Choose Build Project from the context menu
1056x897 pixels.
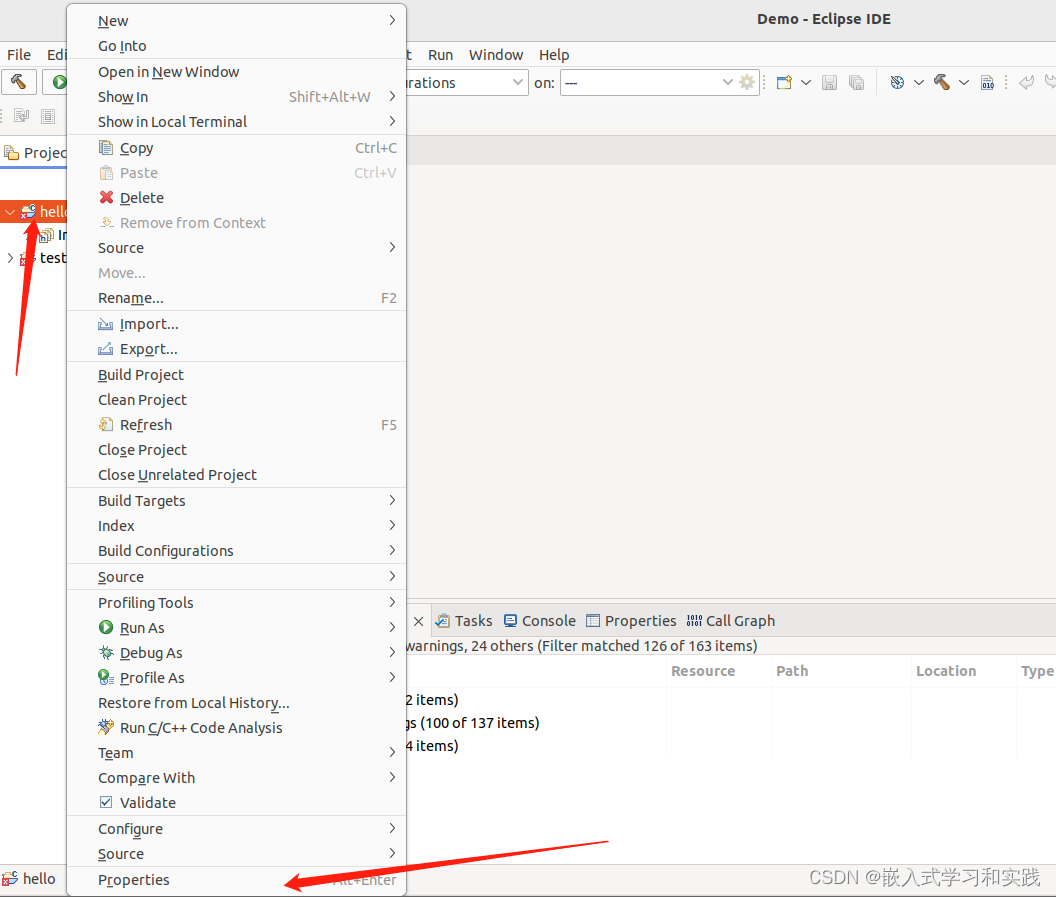click(x=236, y=374)
